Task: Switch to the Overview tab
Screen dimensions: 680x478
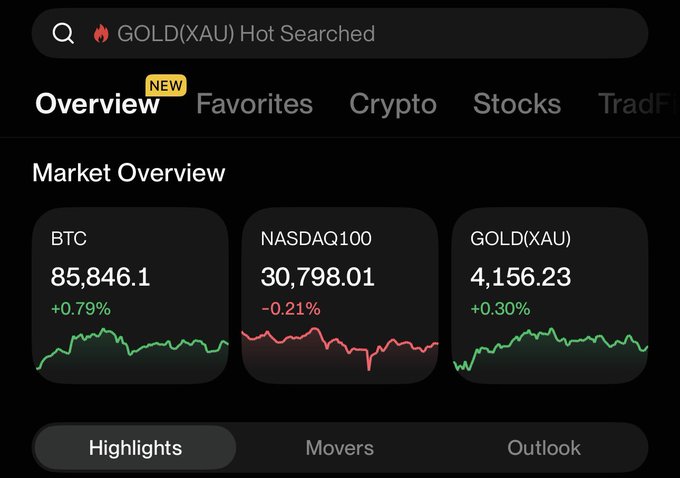Action: click(x=98, y=104)
